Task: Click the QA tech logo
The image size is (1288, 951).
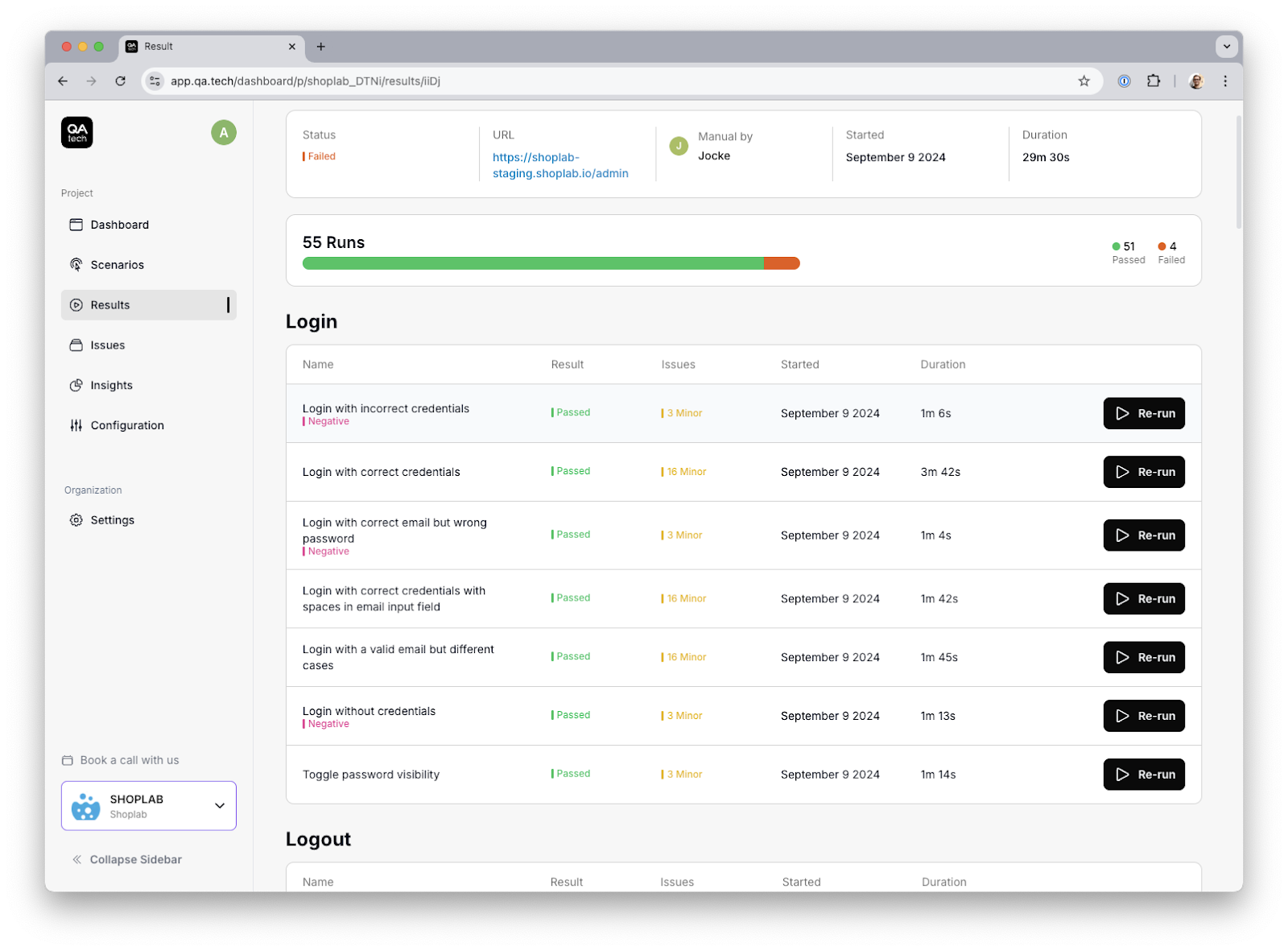Action: point(76,132)
